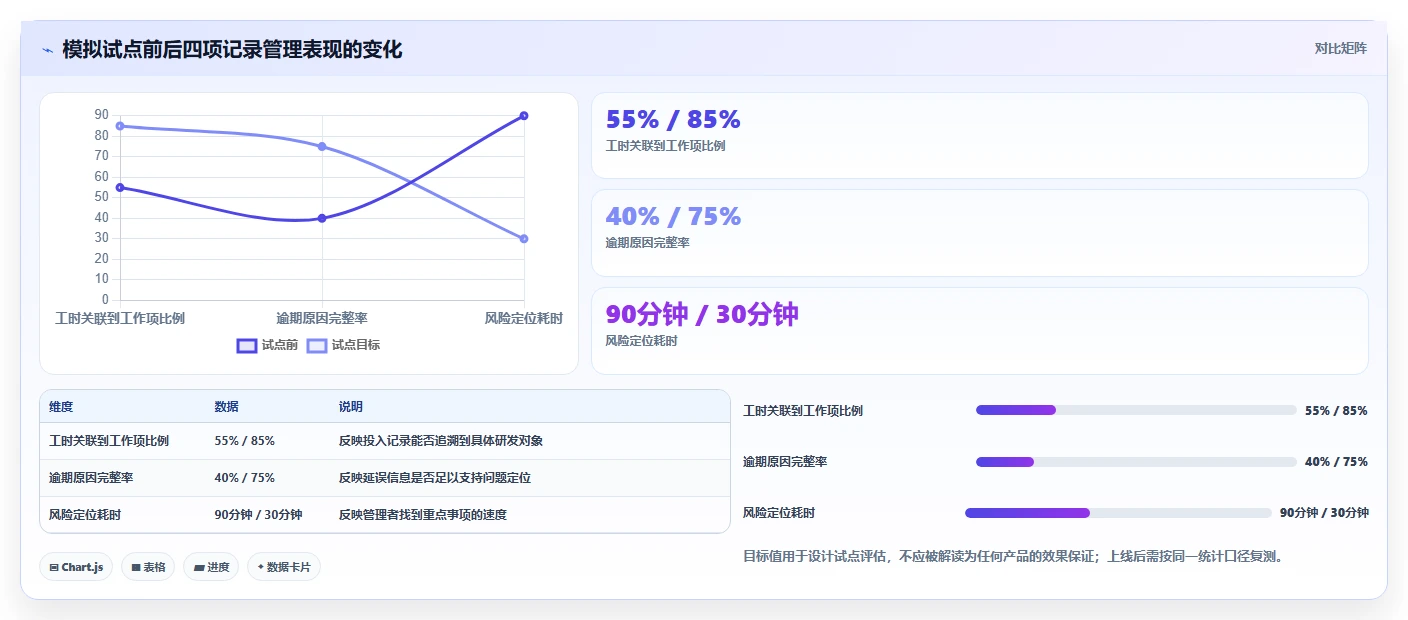Click the 逾期原因完整率 label under second card
Viewport: 1408px width, 620px height.
[647, 243]
